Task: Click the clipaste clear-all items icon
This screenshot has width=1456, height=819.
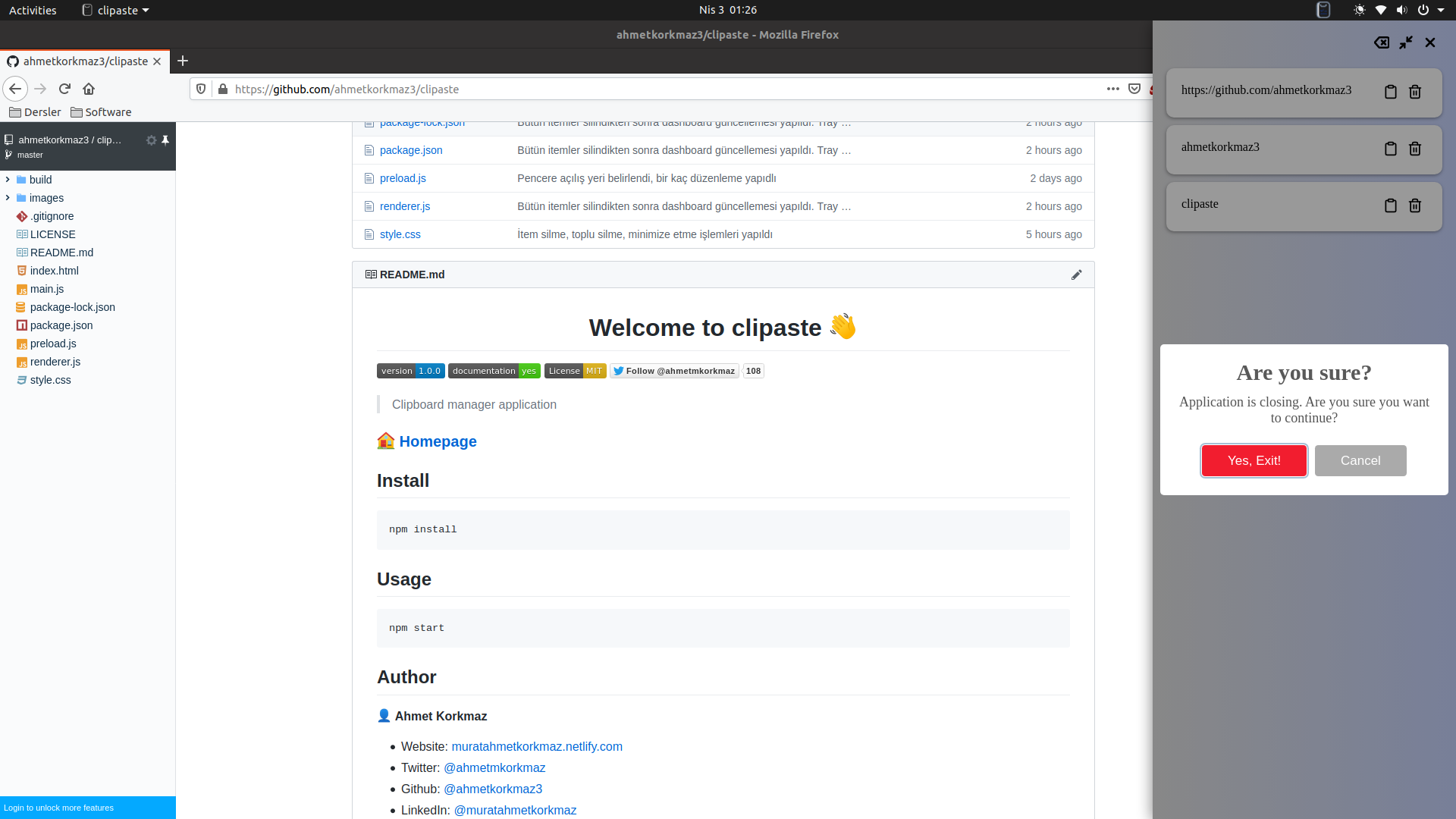Action: (1382, 42)
